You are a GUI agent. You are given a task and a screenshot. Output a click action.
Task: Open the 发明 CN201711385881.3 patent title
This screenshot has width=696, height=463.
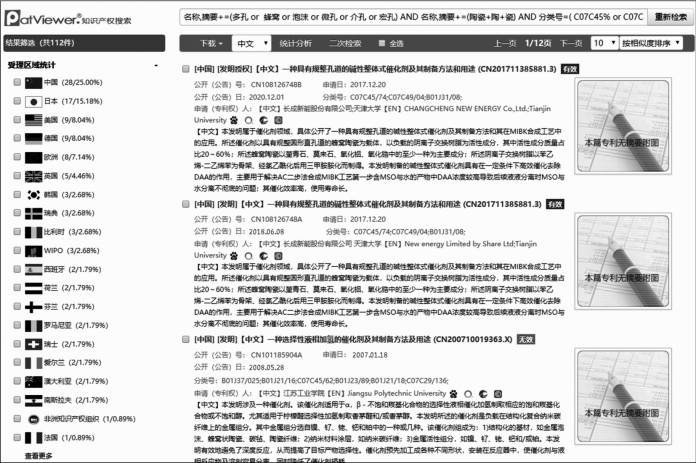[368, 204]
